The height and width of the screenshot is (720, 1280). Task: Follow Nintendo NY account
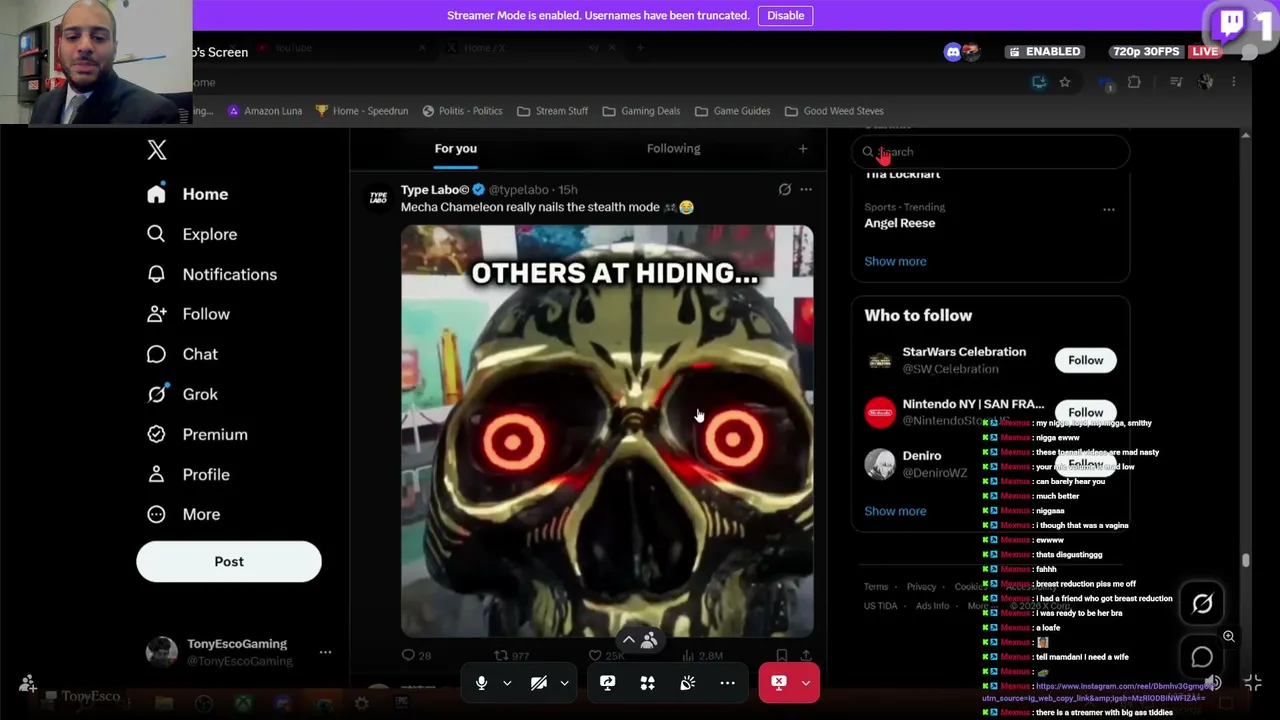click(x=1085, y=412)
